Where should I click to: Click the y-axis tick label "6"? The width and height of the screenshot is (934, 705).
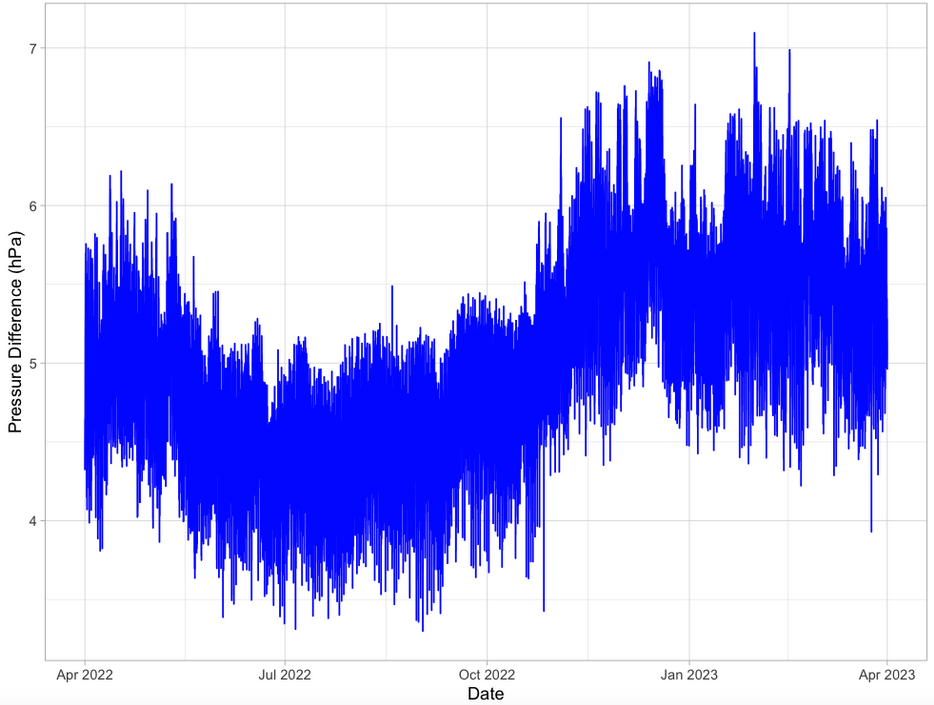31,206
